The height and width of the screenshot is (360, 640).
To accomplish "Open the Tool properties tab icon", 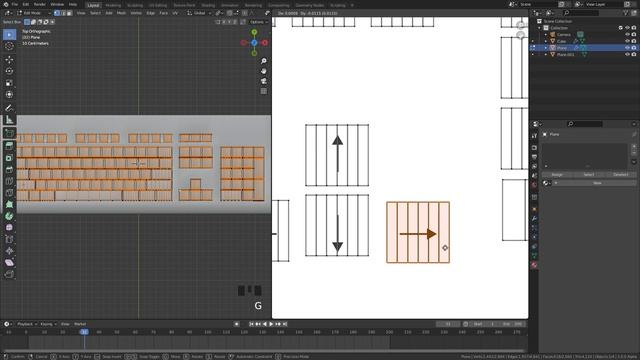I will tap(534, 136).
